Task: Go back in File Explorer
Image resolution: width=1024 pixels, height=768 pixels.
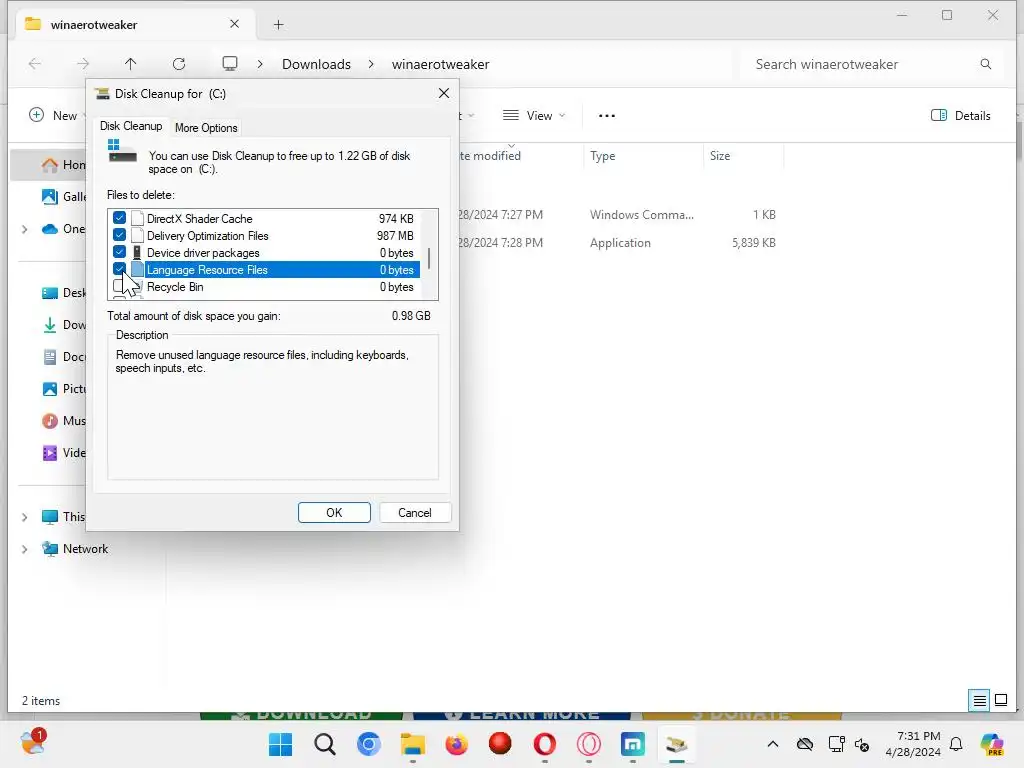Action: (x=35, y=63)
